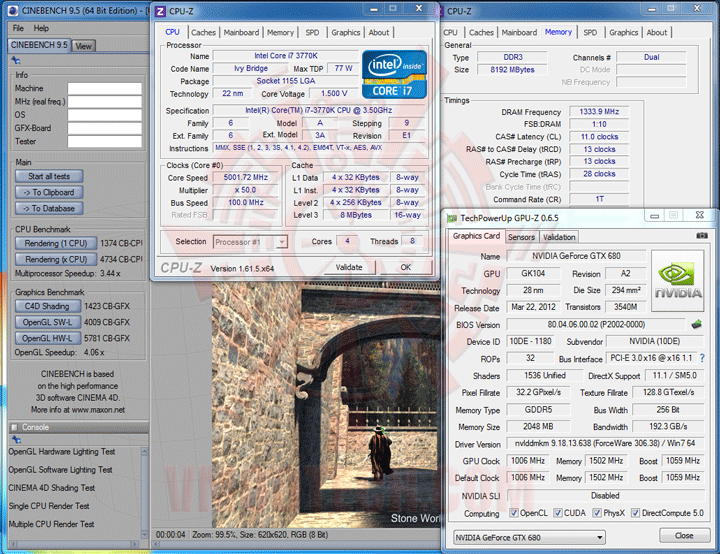Image resolution: width=720 pixels, height=554 pixels.
Task: Click the GPU-Z screenshot camera icon
Action: click(702, 235)
